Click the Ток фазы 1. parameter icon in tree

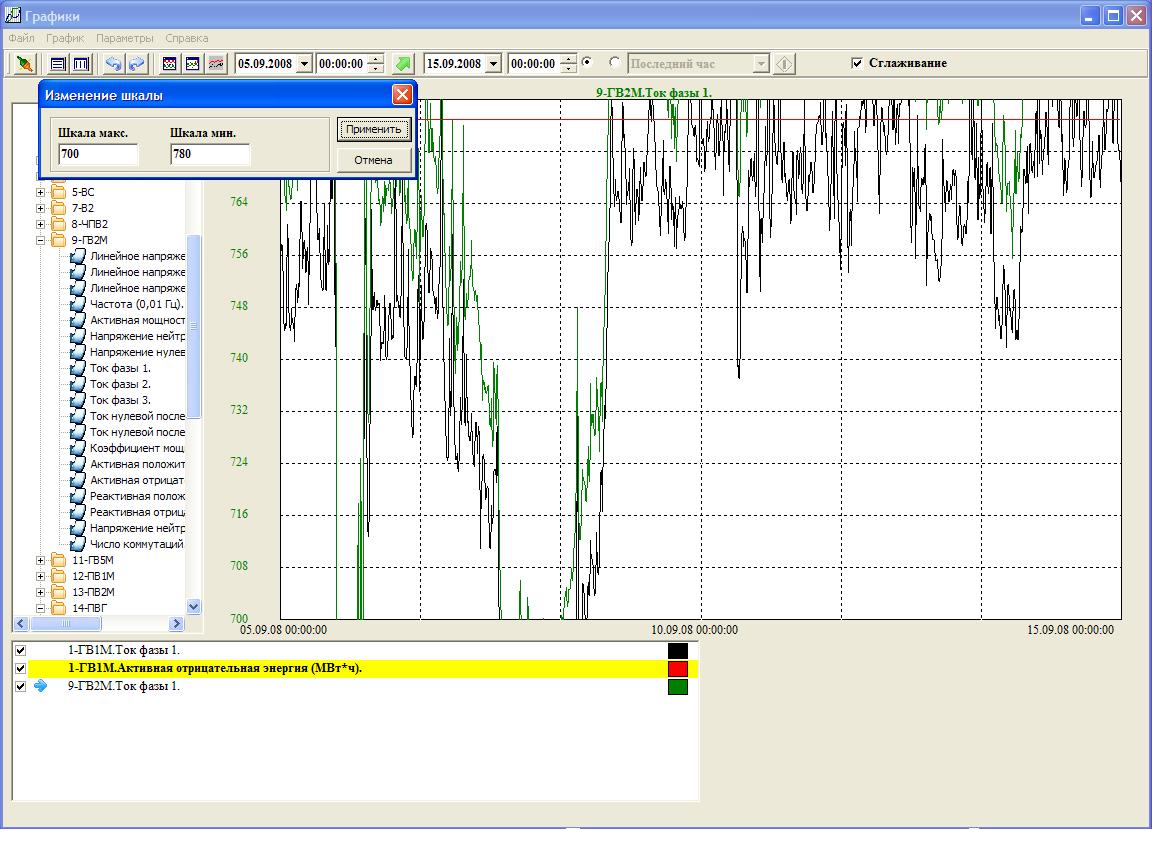[78, 368]
